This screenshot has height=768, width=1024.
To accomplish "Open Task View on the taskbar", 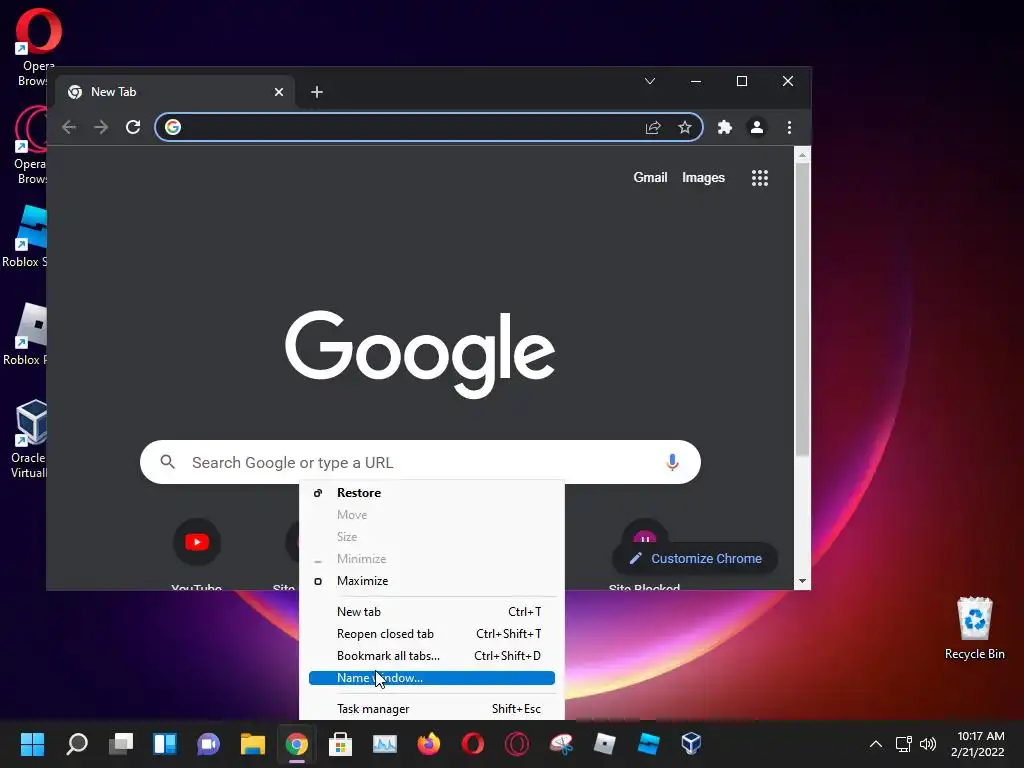I will click(x=121, y=744).
